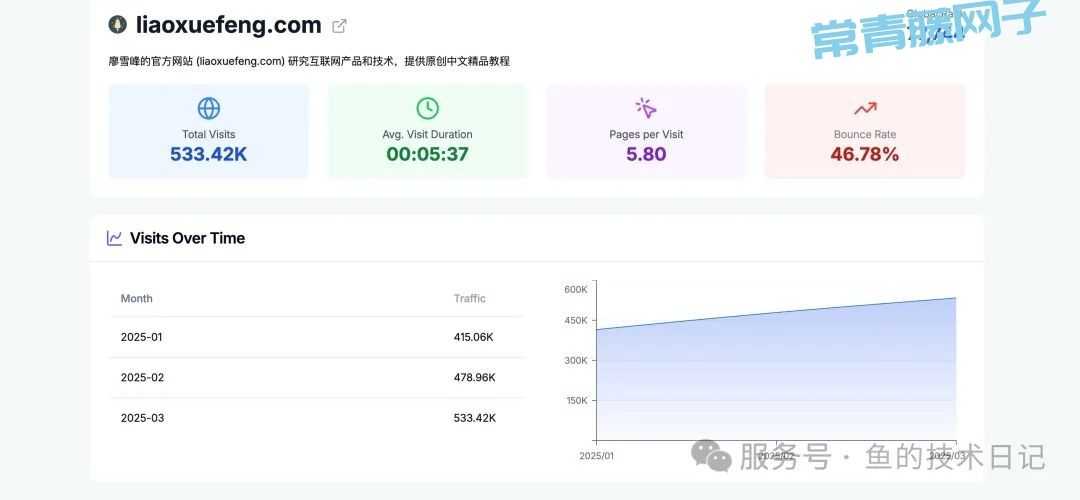Click the Avg. Visit Duration label

[x=427, y=134]
